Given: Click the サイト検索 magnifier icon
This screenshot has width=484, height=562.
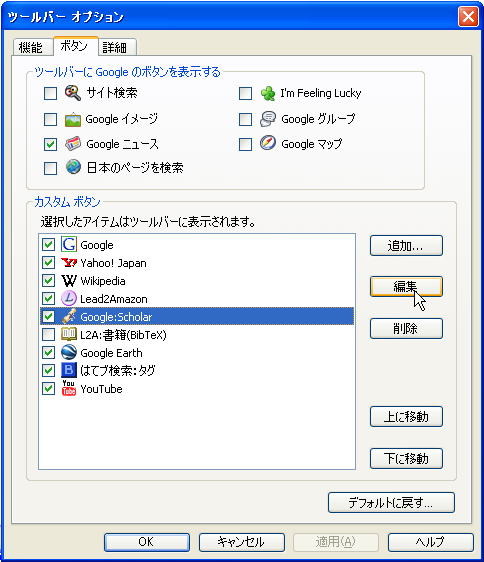Looking at the screenshot, I should click(x=73, y=93).
